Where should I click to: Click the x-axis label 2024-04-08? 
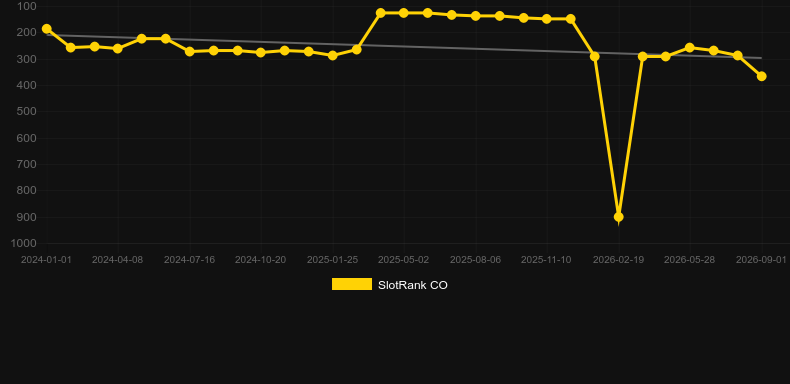(117, 260)
